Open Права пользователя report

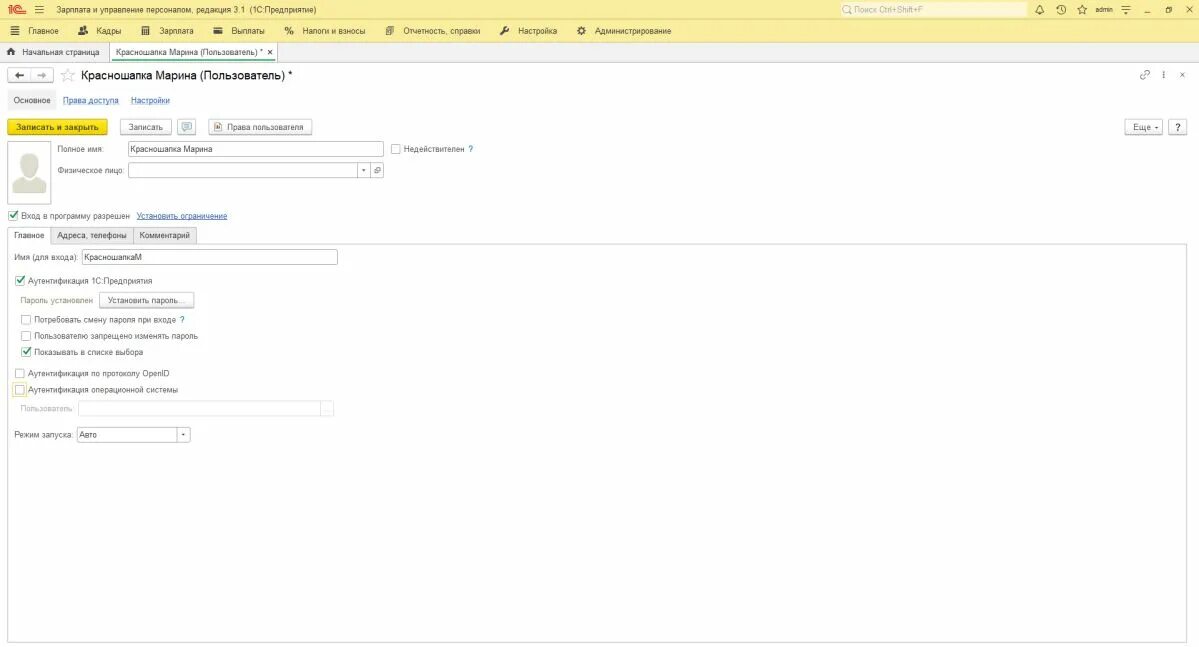coord(260,127)
